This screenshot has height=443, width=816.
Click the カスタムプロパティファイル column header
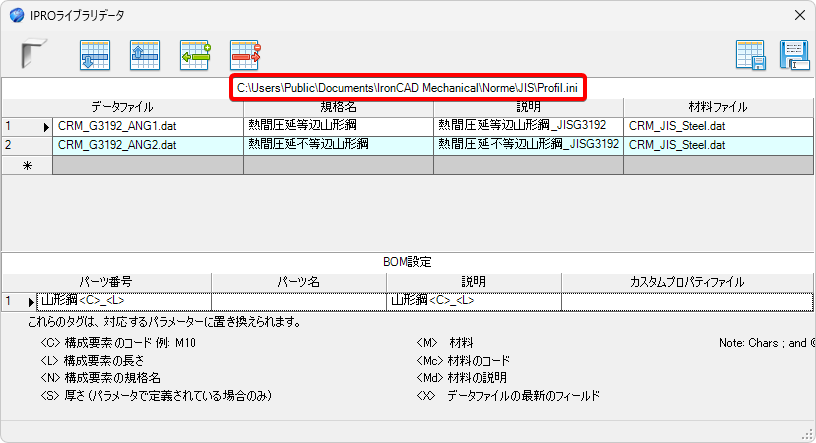tap(687, 282)
